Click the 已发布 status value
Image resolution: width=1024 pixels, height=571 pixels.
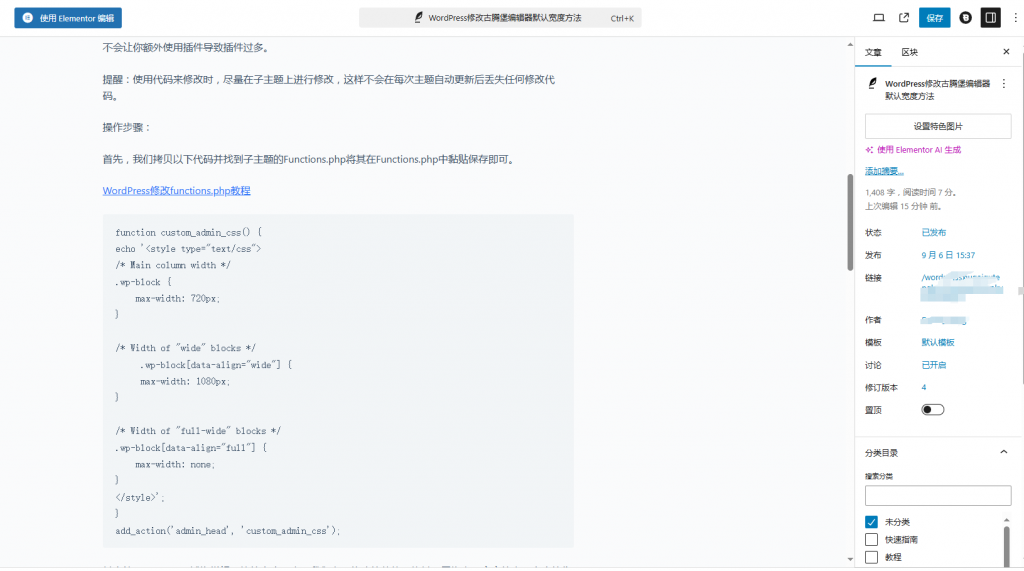[x=934, y=233]
